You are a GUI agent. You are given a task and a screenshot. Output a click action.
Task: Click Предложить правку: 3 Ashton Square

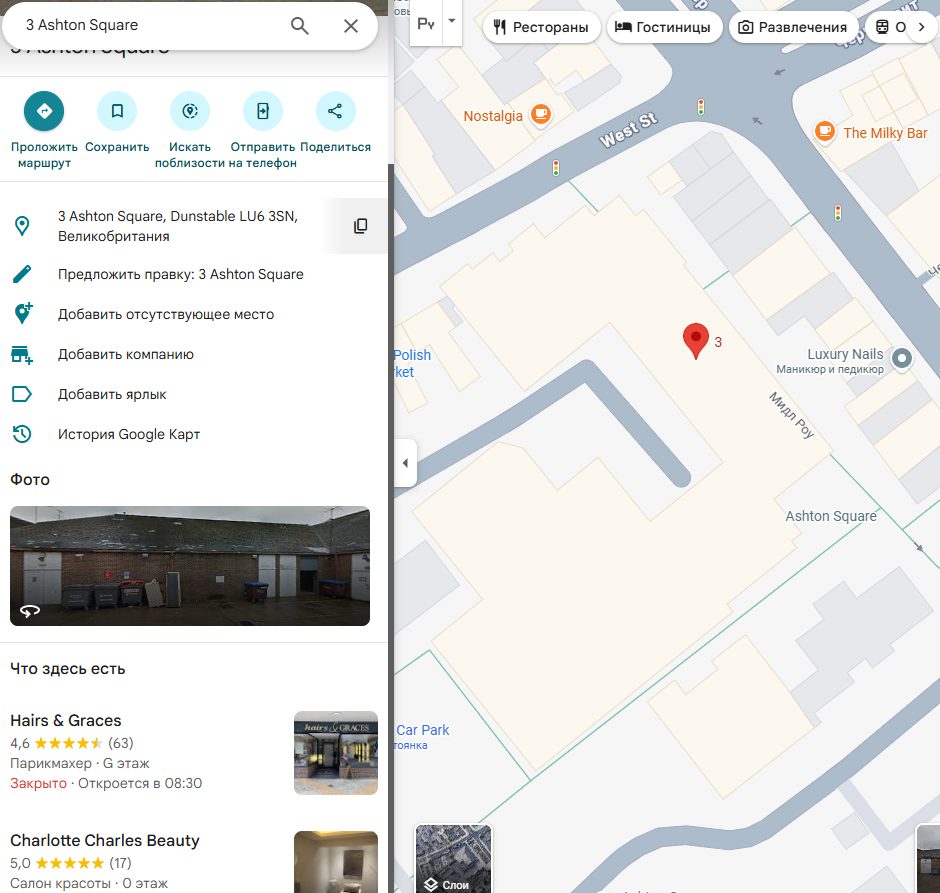click(180, 274)
